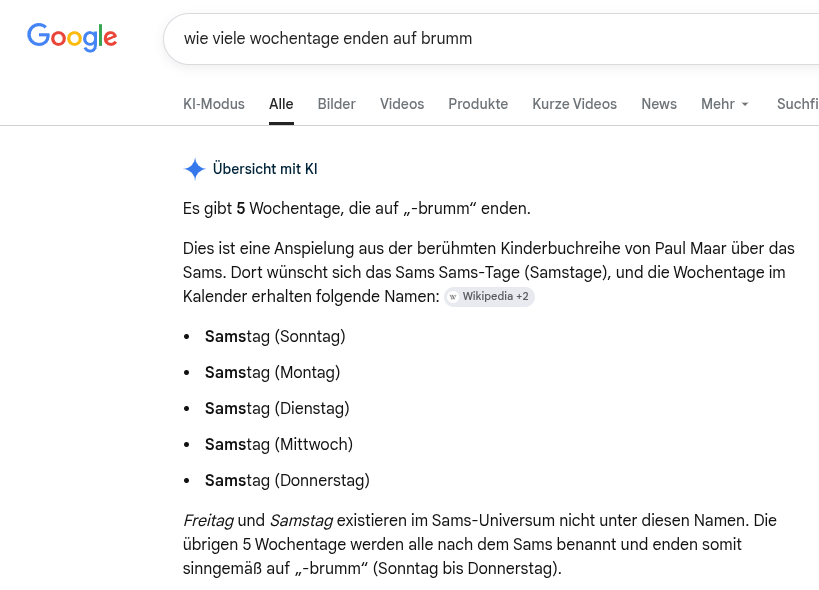Click list item 'Samstag (Dienstag)'
Image resolution: width=819 pixels, height=590 pixels.
(277, 408)
